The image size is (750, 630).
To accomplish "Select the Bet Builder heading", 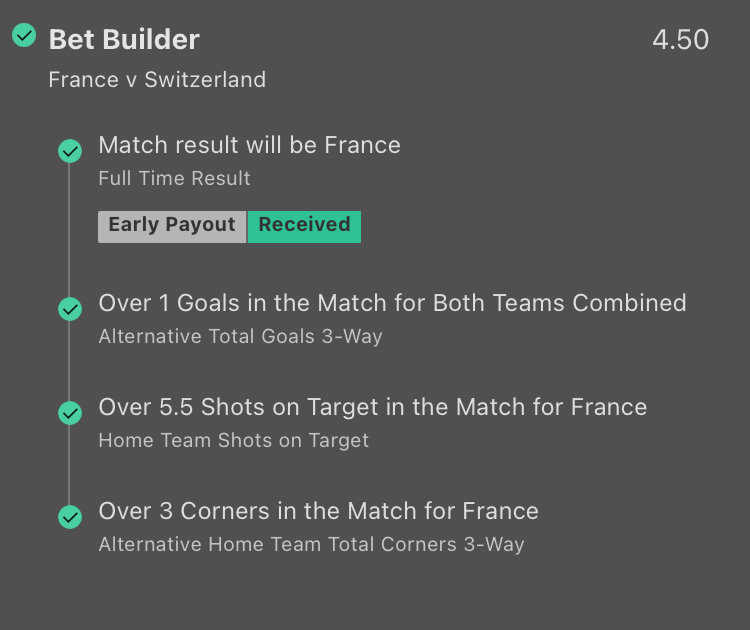I will pos(124,40).
